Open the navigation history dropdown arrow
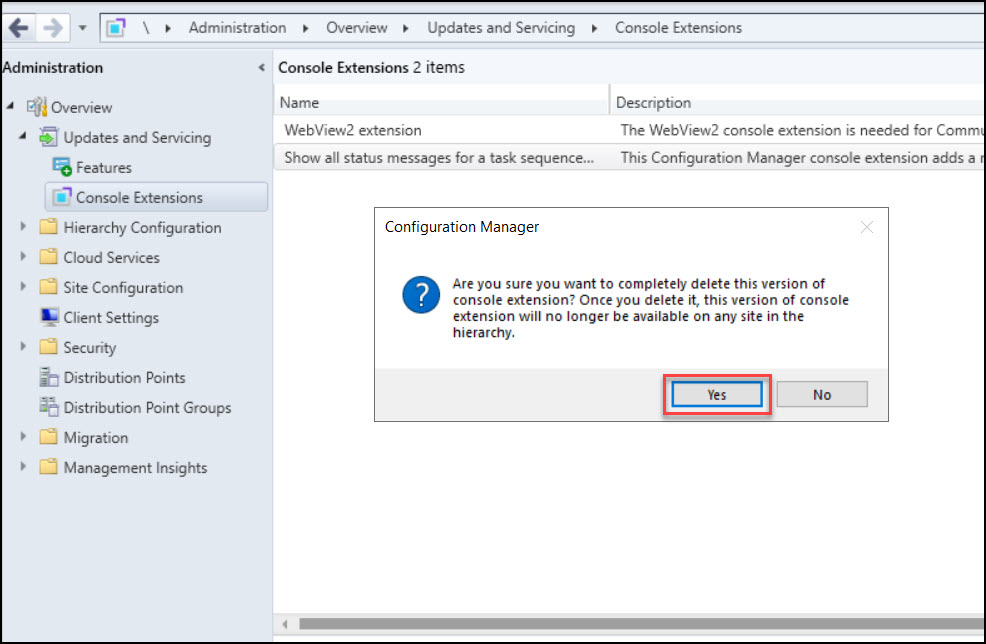The image size is (986, 644). click(x=82, y=28)
